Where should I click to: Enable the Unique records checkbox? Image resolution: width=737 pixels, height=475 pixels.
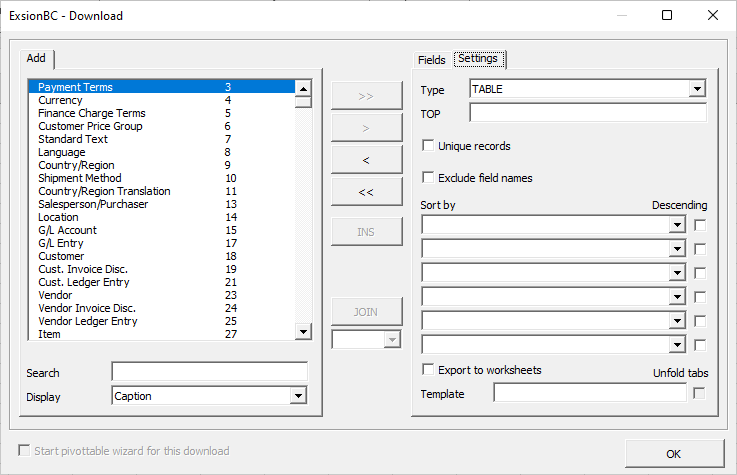(428, 146)
